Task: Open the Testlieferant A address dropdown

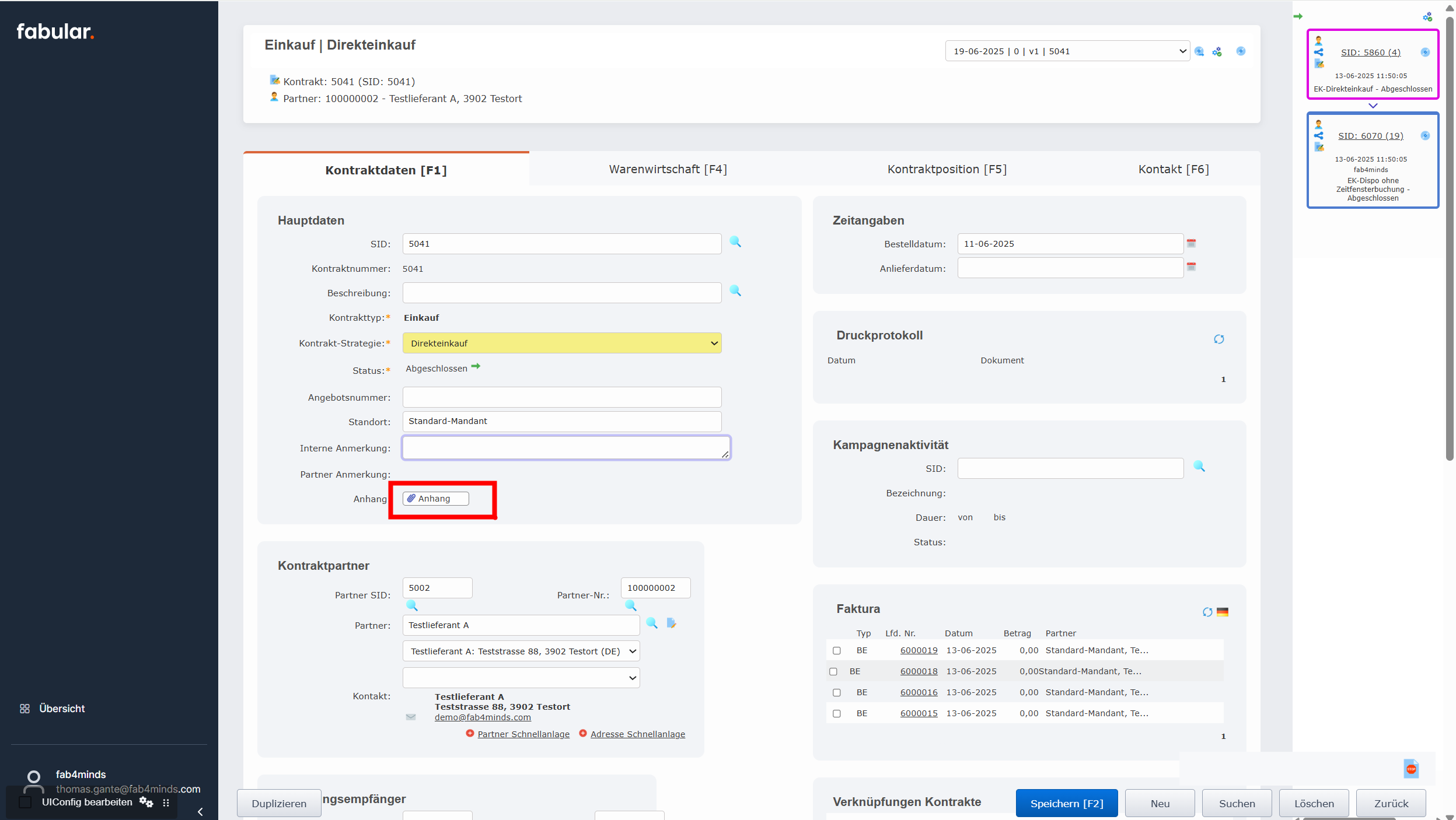Action: click(x=521, y=651)
